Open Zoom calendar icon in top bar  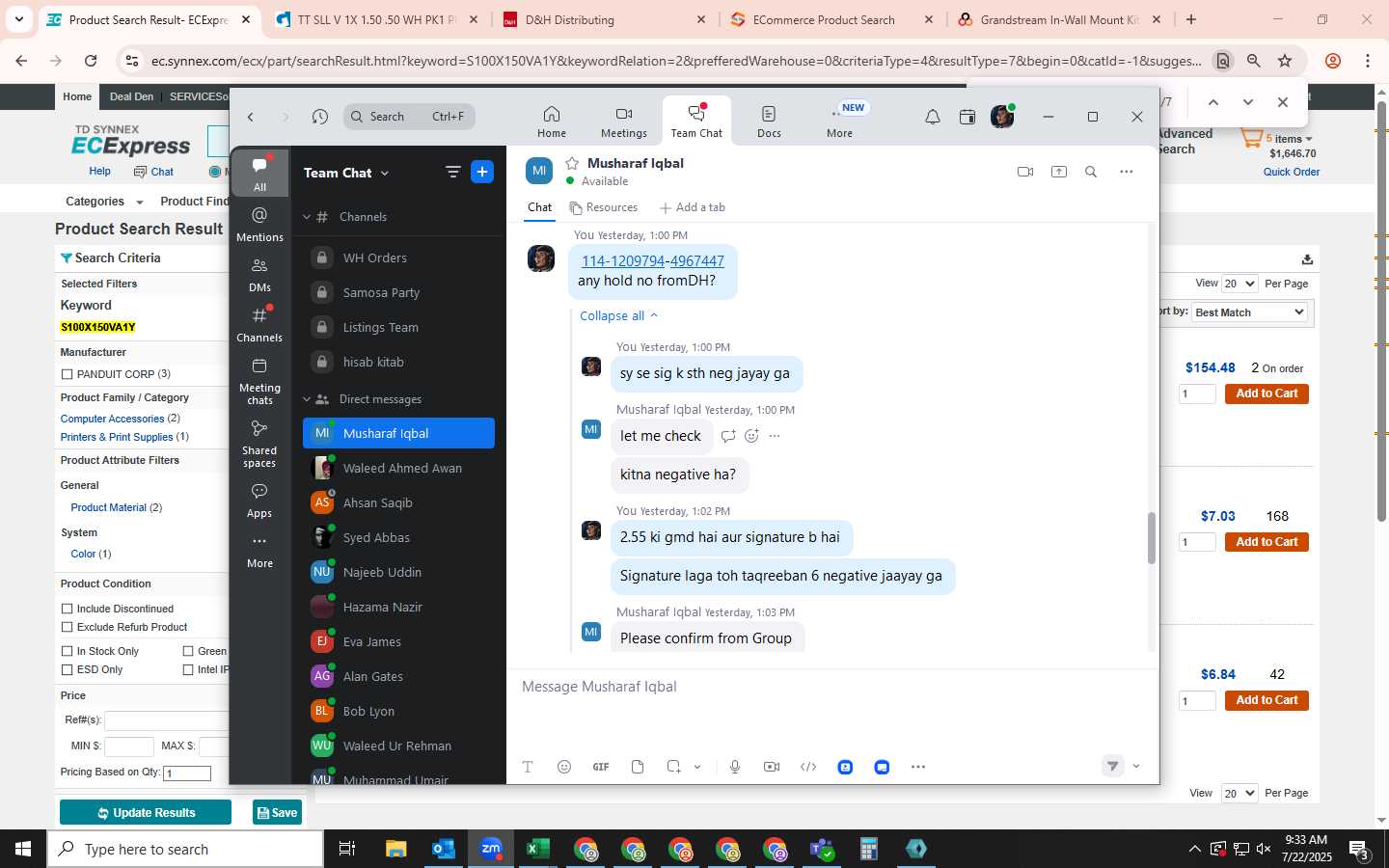coord(967,117)
